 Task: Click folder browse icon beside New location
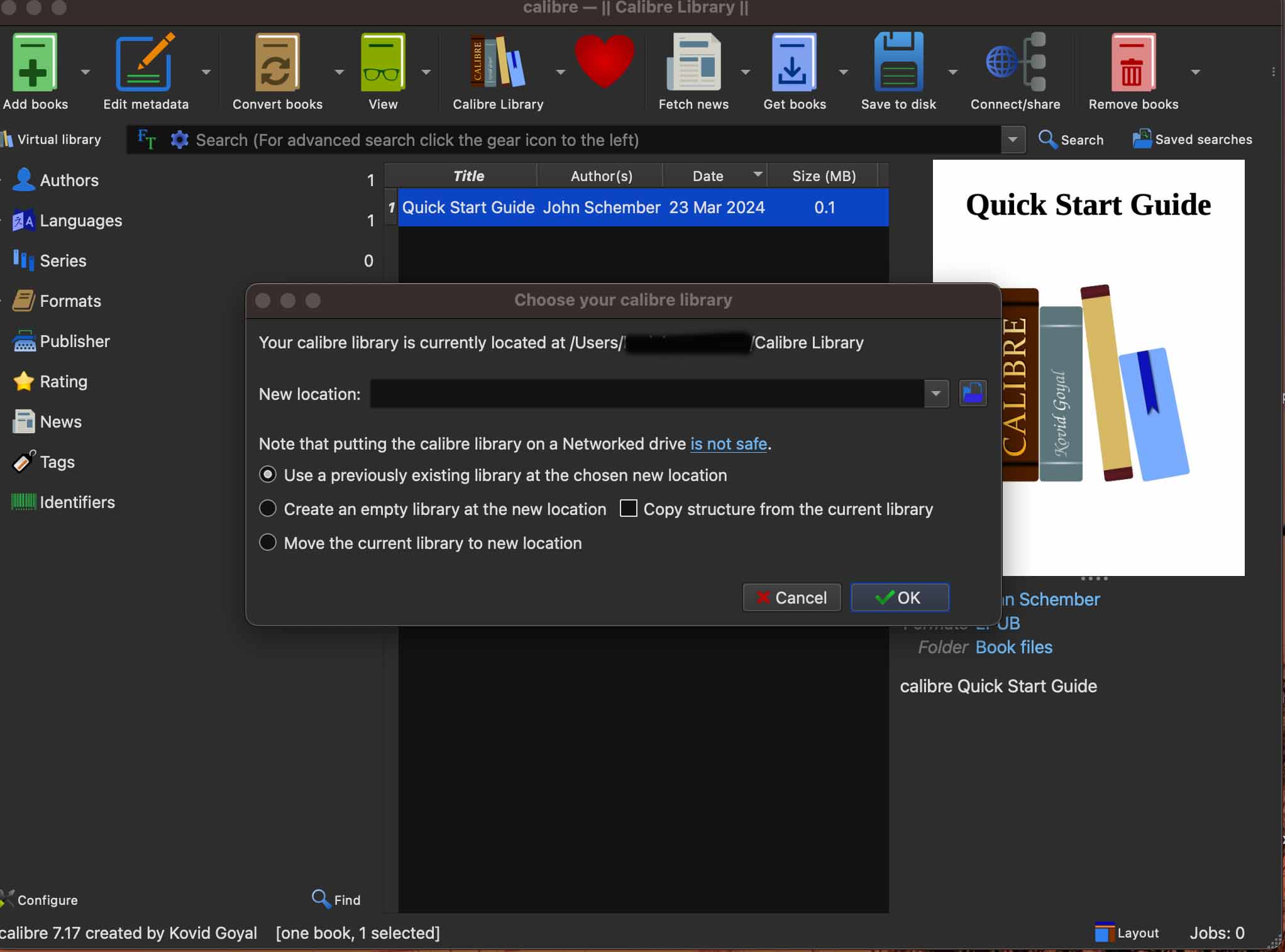coord(973,394)
